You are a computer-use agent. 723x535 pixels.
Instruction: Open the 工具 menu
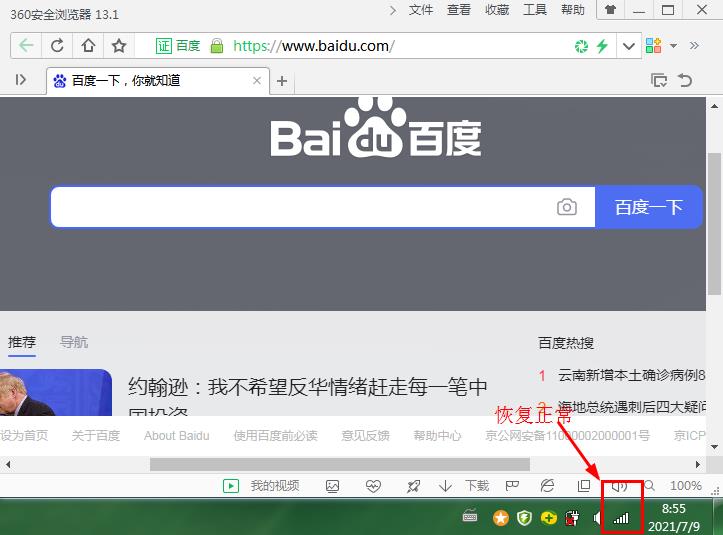534,10
